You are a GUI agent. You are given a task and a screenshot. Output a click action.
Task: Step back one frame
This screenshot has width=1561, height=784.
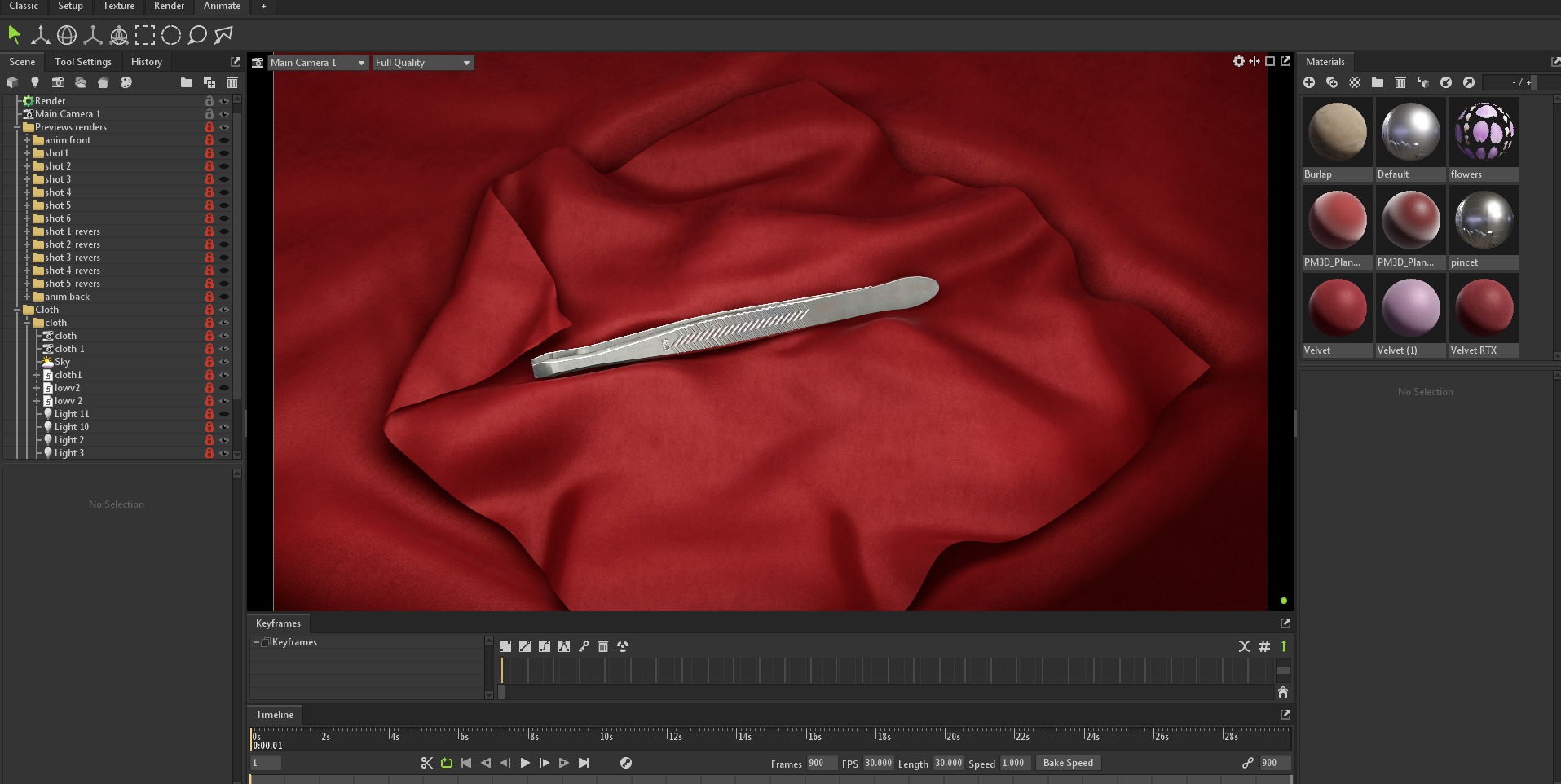(505, 763)
